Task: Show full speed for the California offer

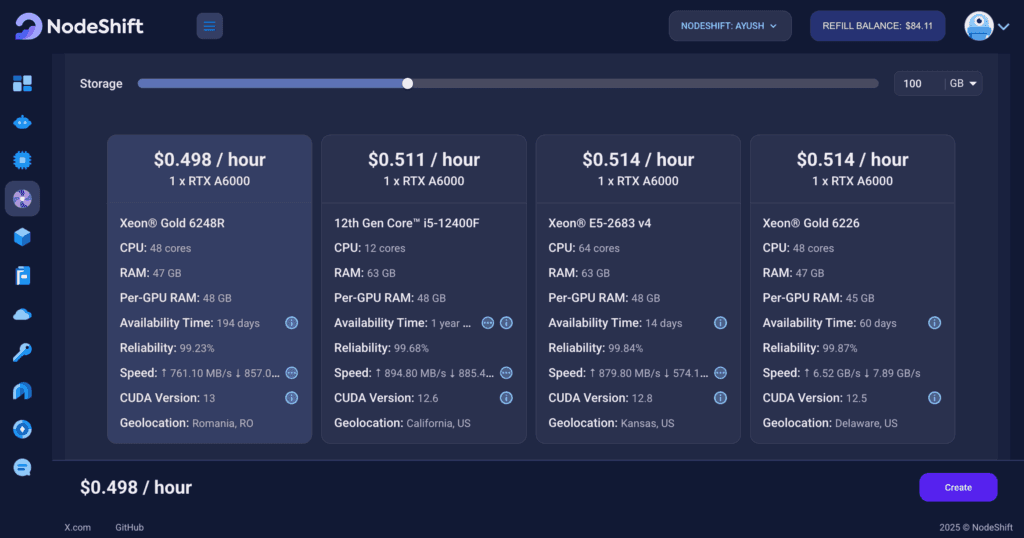Action: click(506, 373)
